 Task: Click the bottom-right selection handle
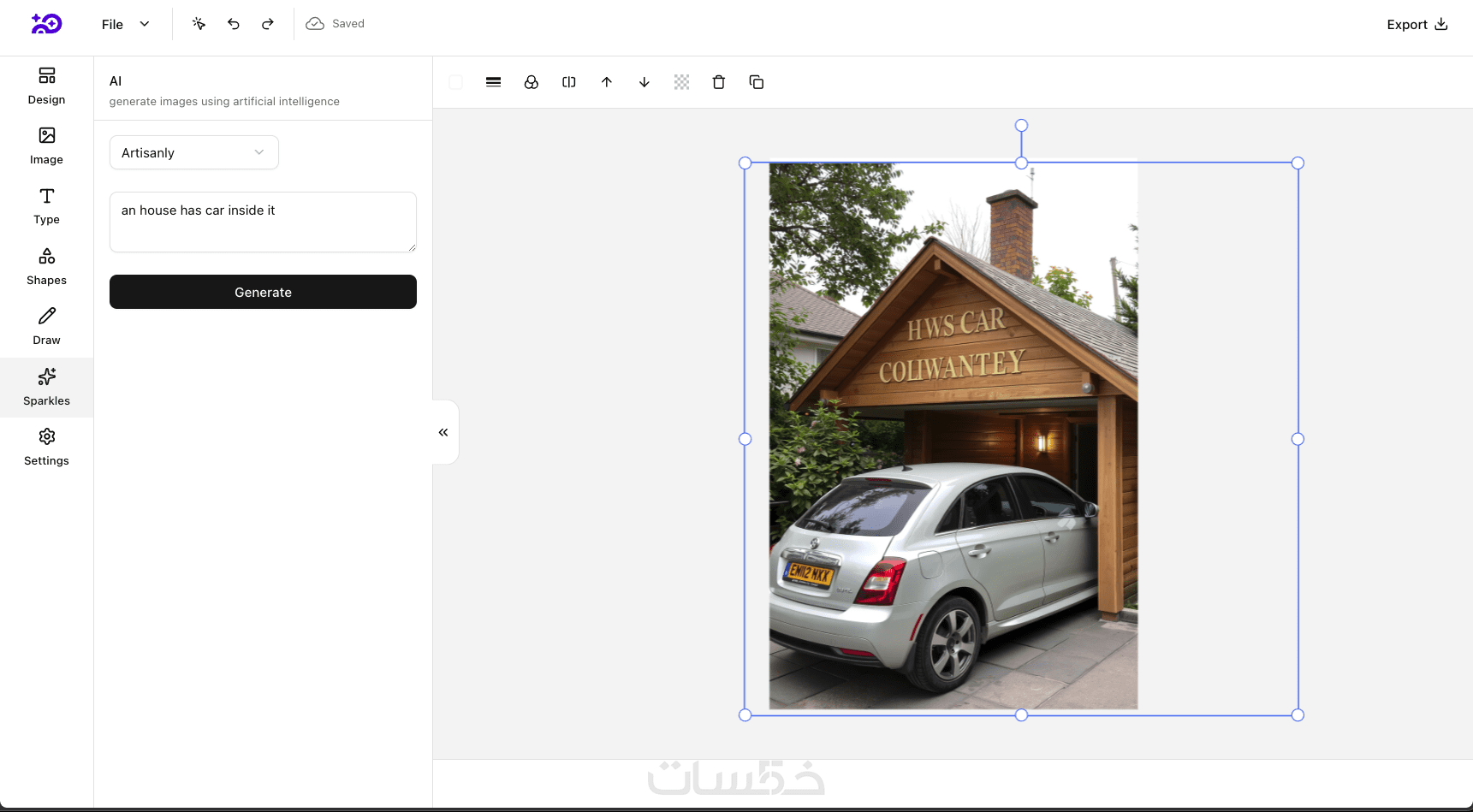click(1298, 714)
